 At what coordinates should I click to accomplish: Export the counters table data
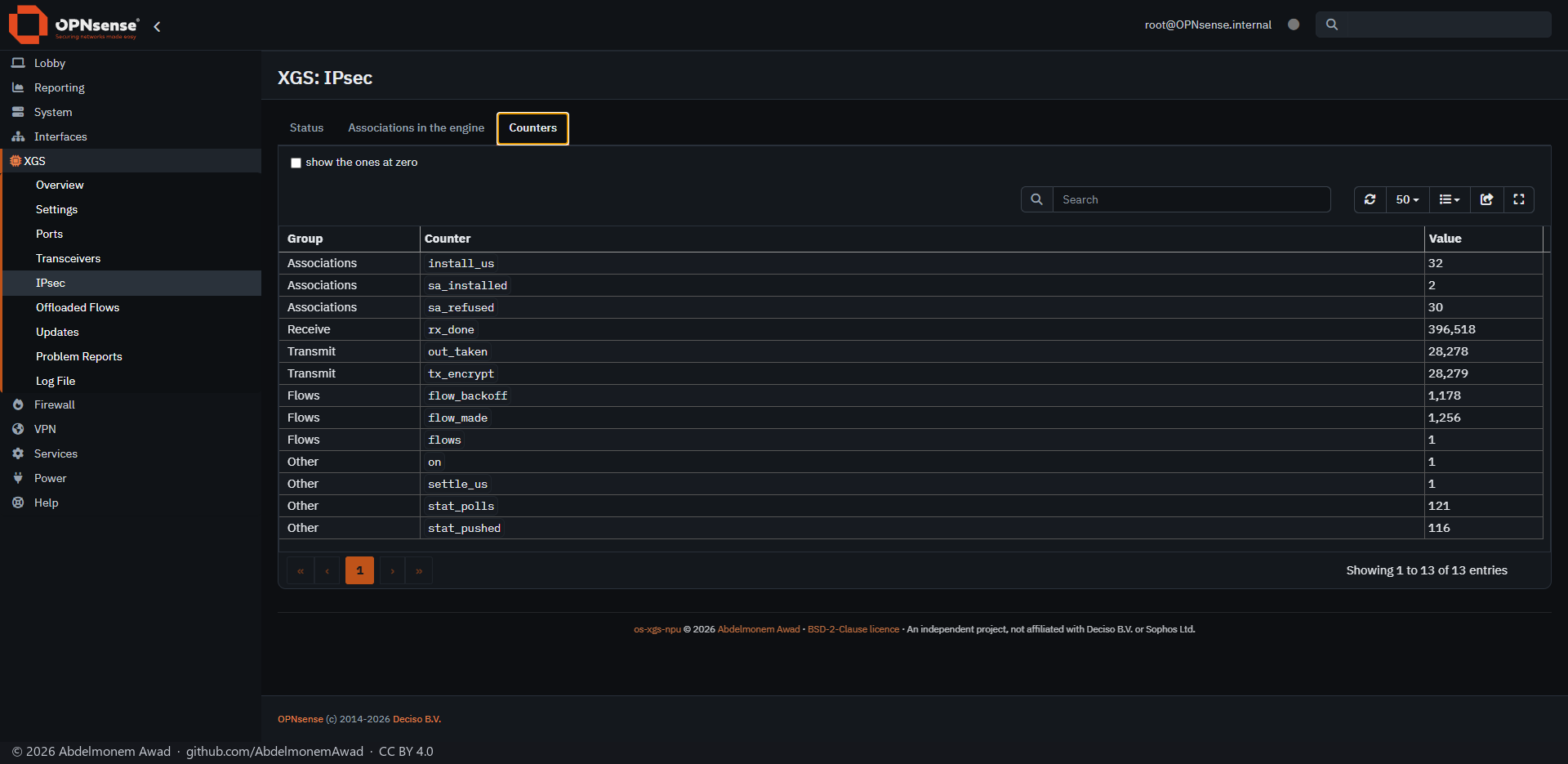(x=1486, y=199)
